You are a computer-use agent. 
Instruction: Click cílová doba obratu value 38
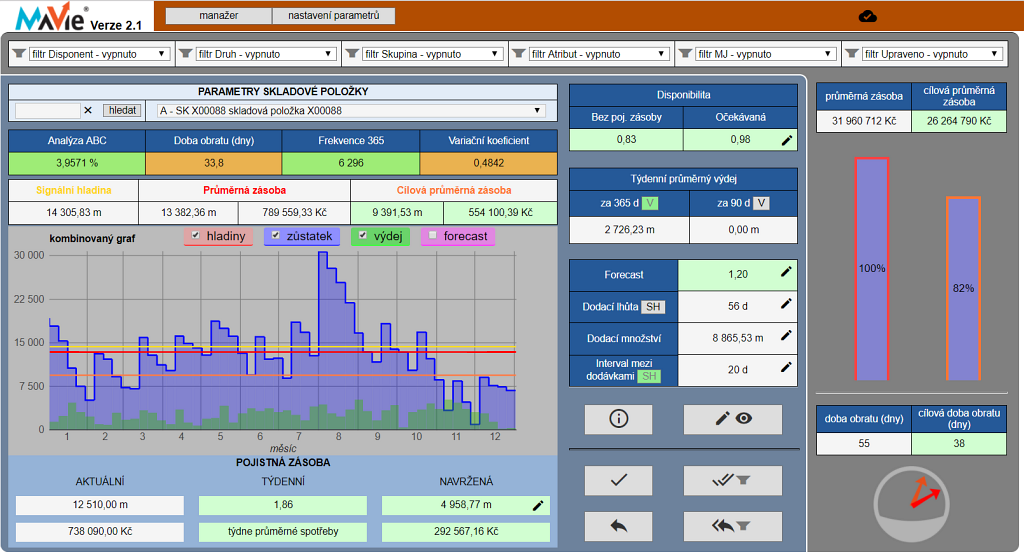[x=959, y=443]
